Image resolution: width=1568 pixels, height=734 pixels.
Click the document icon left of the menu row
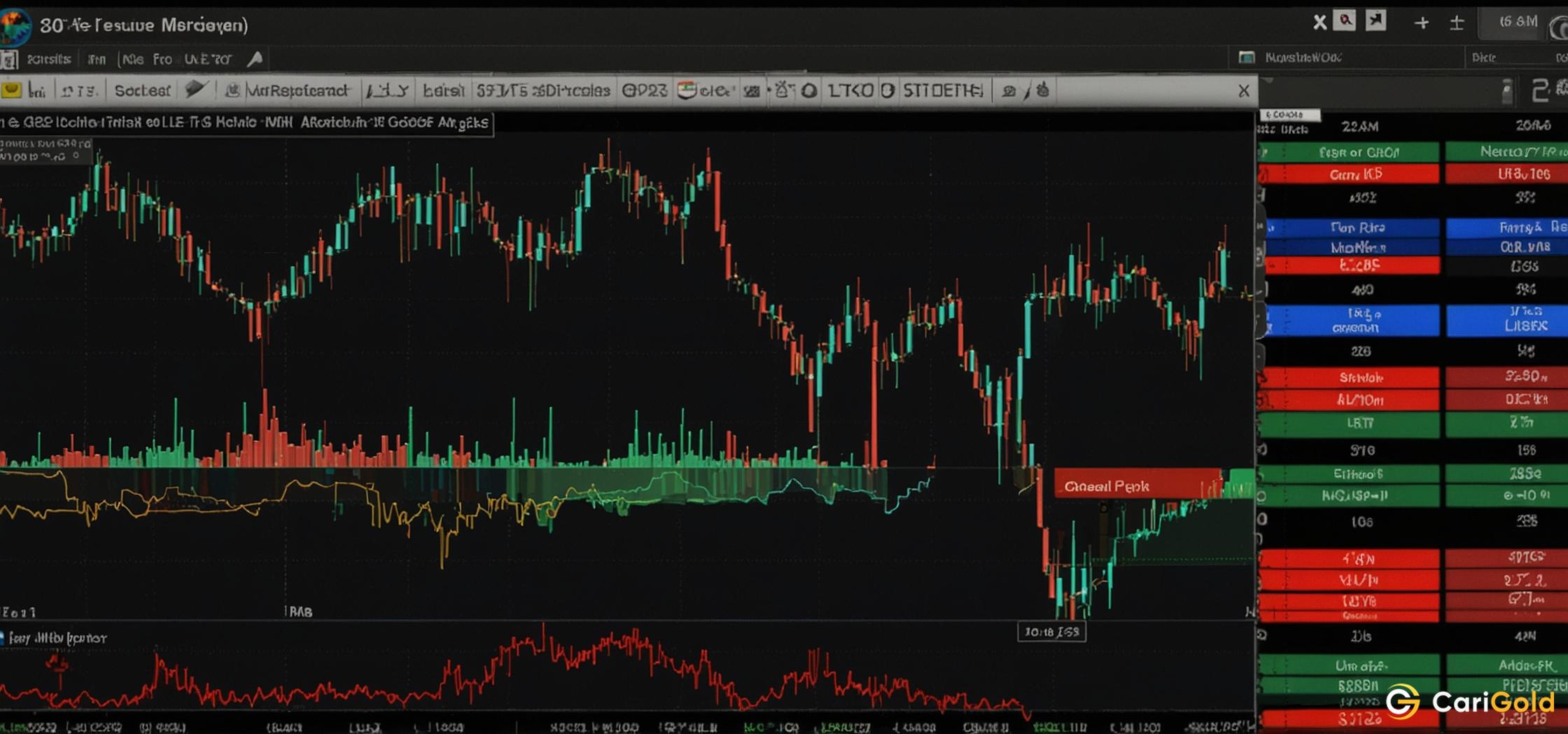tap(9, 60)
